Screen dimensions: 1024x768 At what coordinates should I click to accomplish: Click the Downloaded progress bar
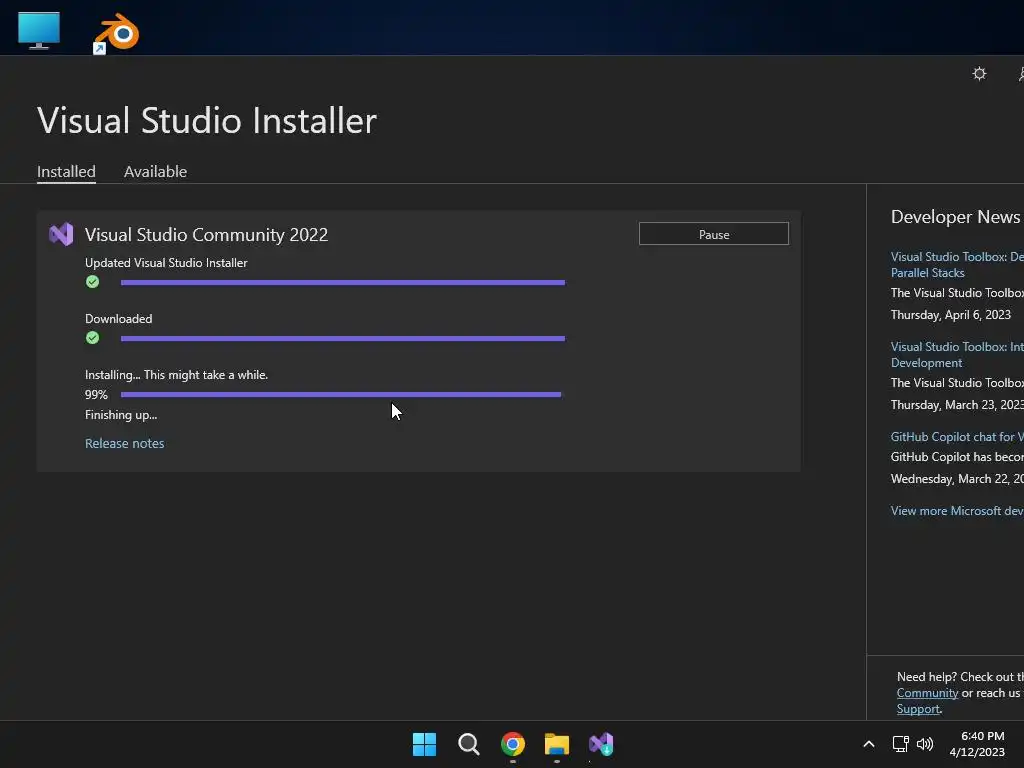343,338
